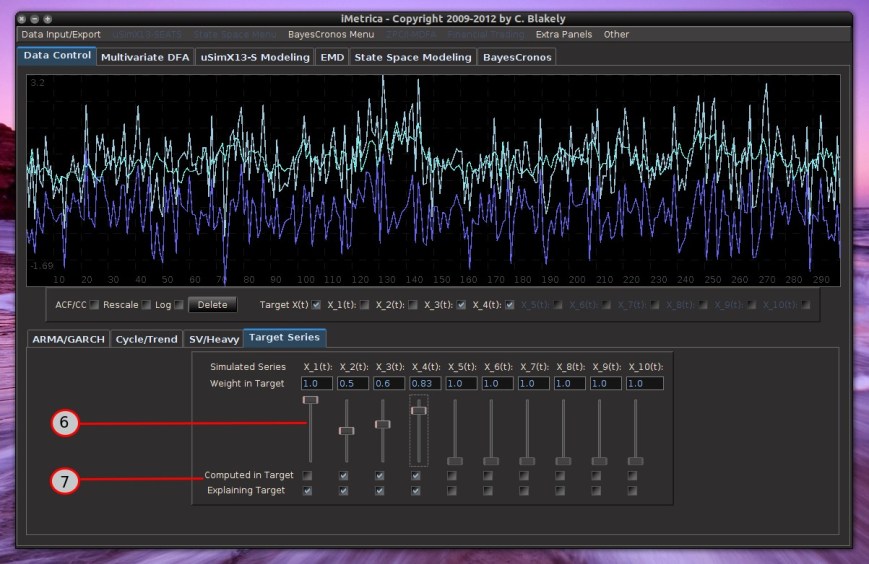Open the ARMA/GARCH sub-tab
Image resolution: width=869 pixels, height=564 pixels.
coord(69,339)
